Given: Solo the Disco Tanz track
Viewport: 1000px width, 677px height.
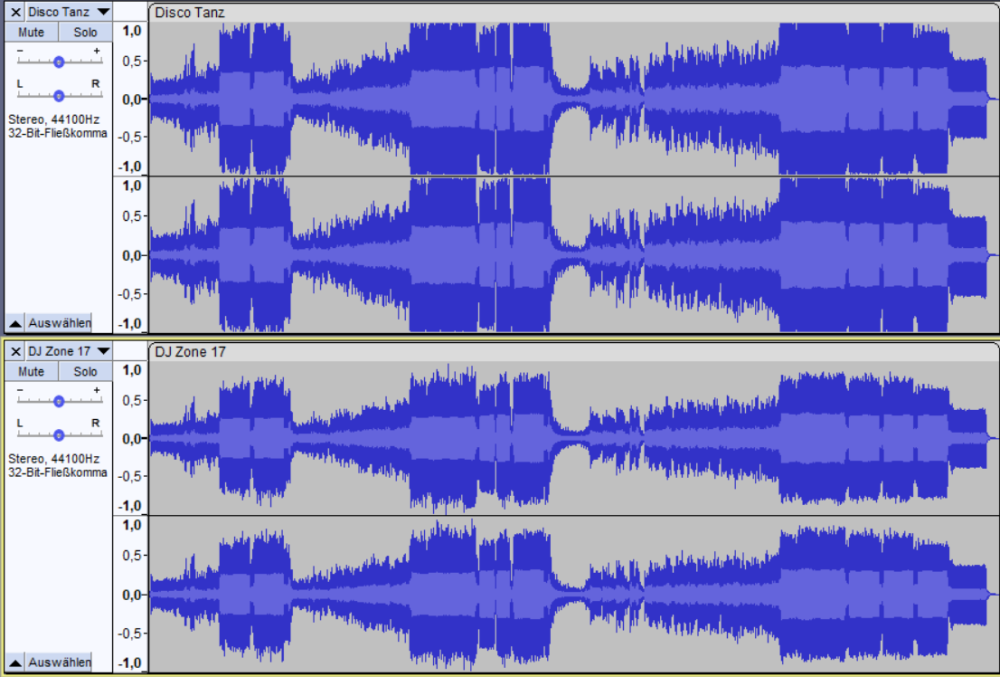Looking at the screenshot, I should click(x=85, y=32).
